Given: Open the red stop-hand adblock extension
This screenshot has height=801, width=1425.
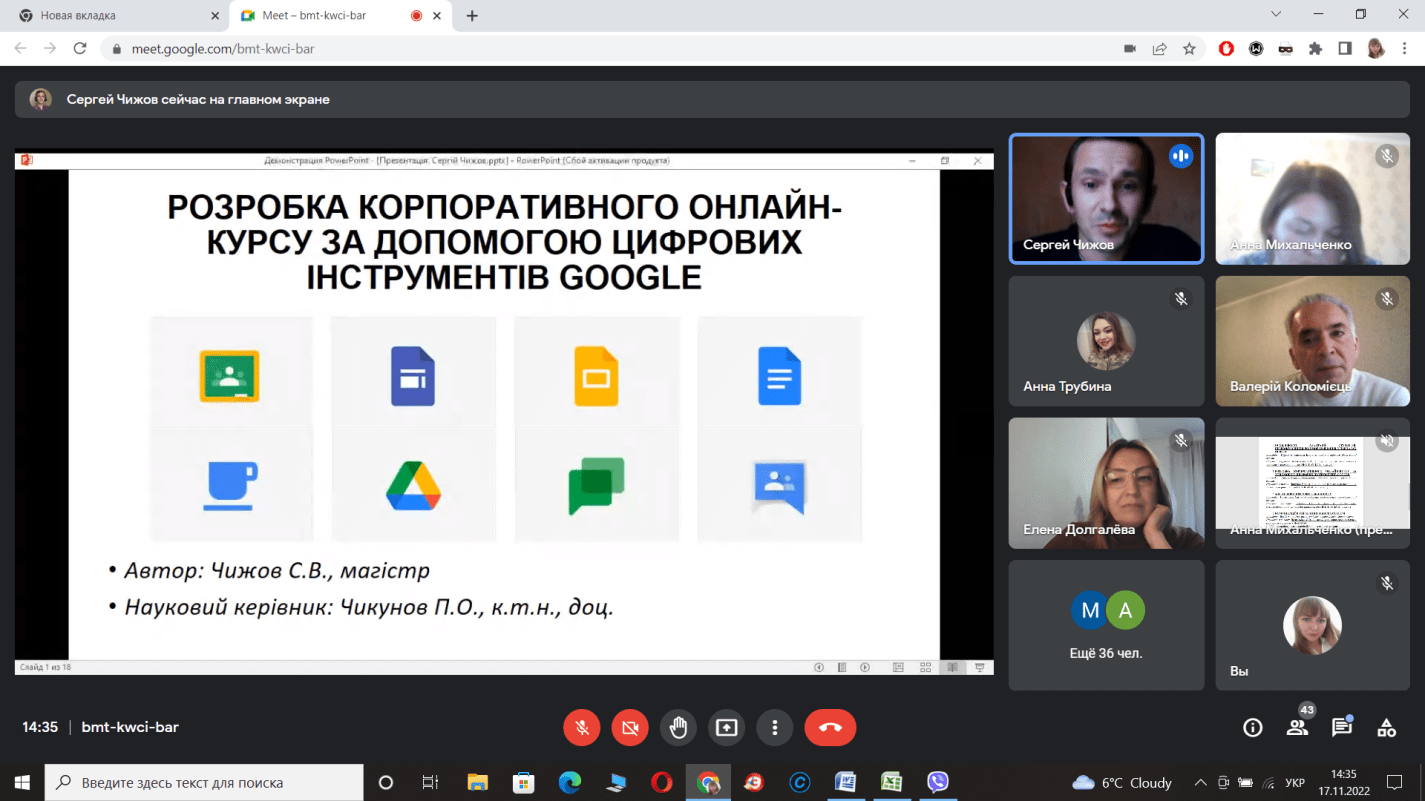Looking at the screenshot, I should [1226, 48].
